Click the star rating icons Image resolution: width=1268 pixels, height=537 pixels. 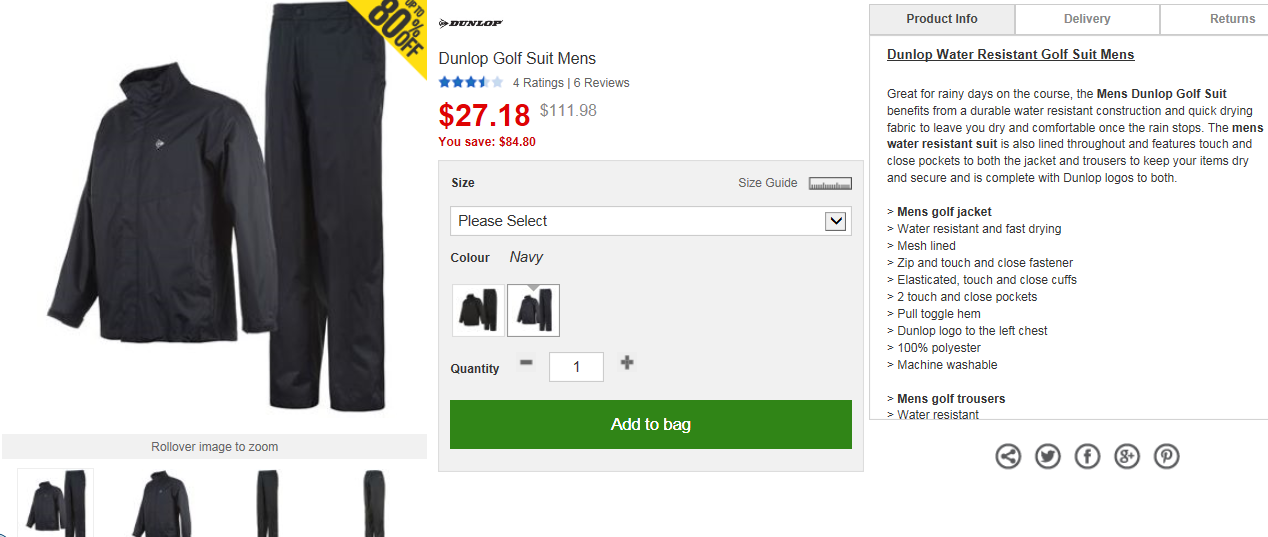tap(470, 83)
